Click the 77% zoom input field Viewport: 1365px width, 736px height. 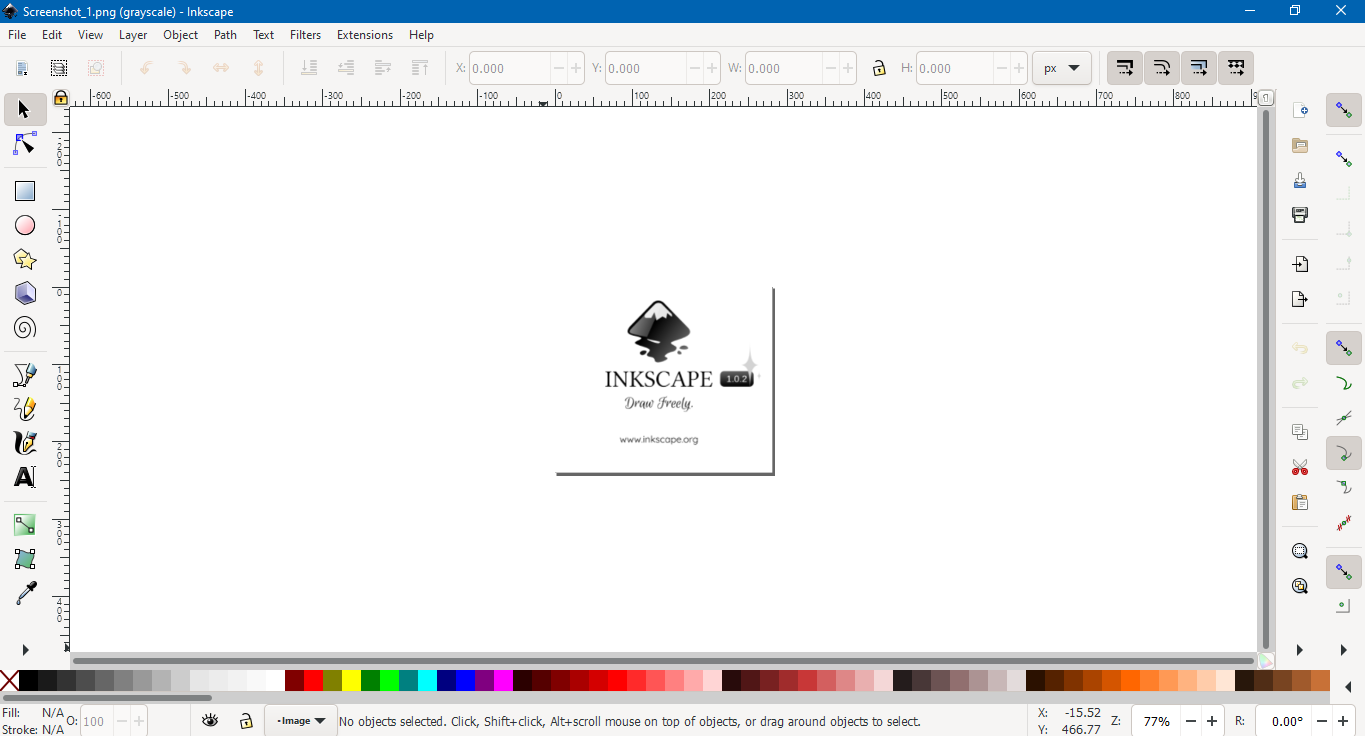pyautogui.click(x=1157, y=721)
